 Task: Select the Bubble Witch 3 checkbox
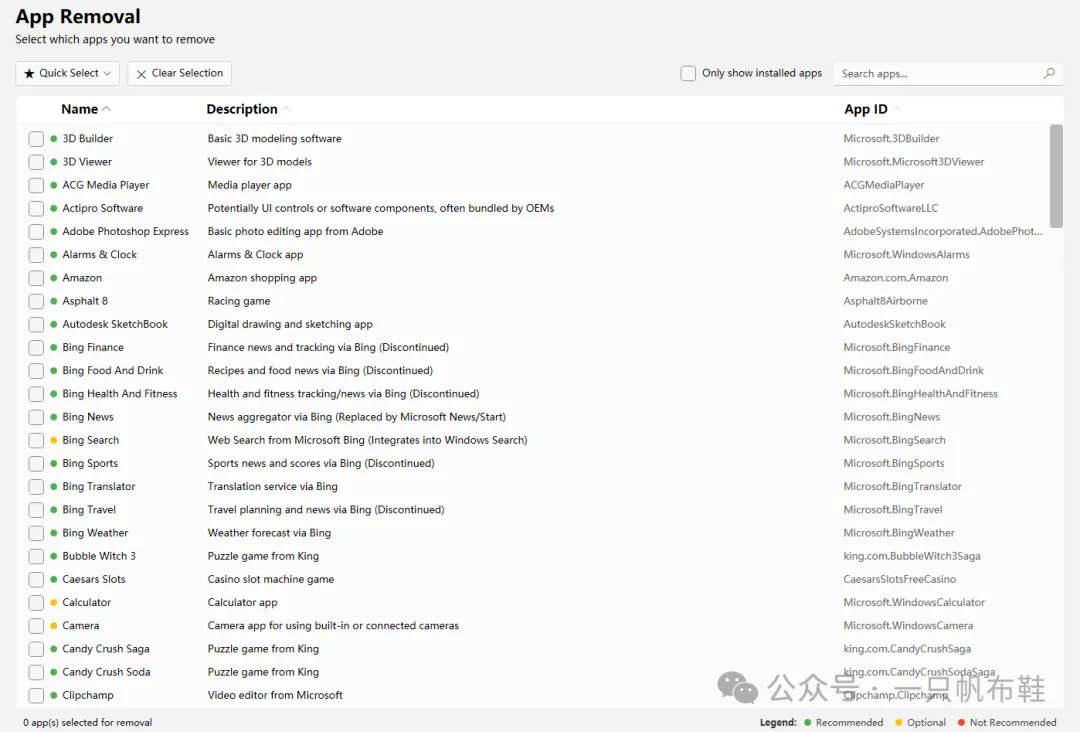click(x=37, y=556)
